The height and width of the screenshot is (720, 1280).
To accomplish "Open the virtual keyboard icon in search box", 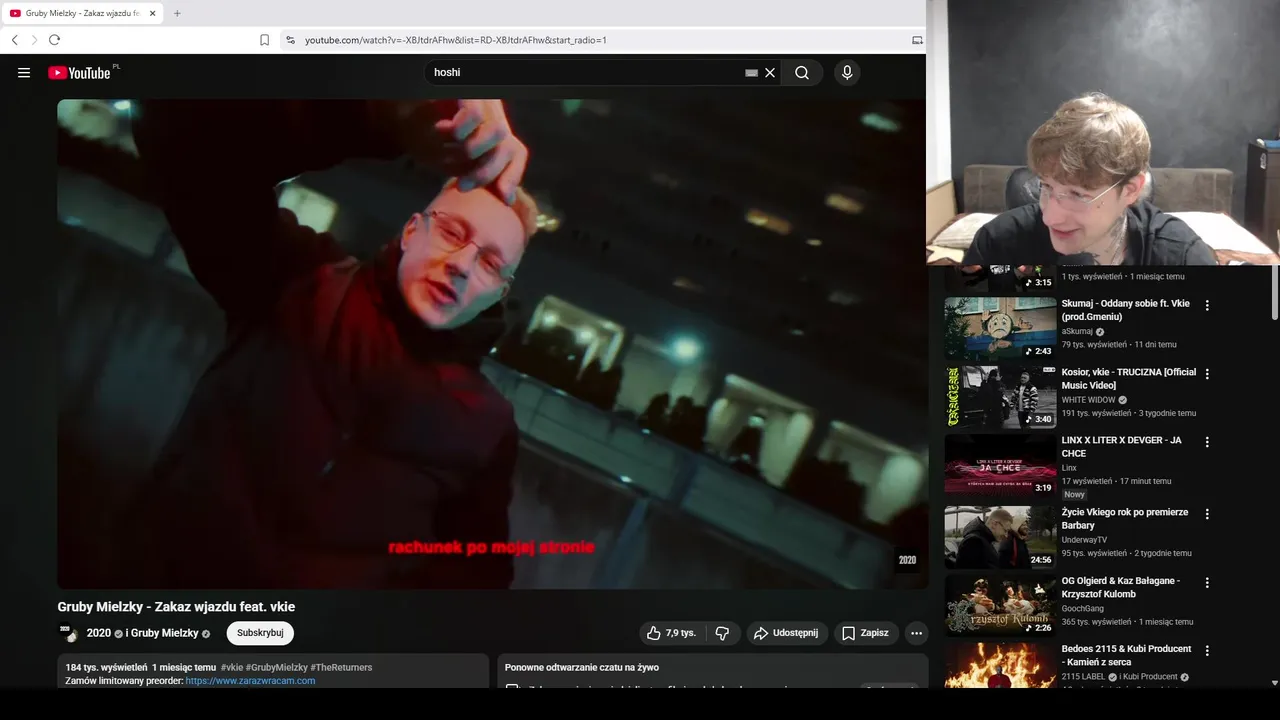I will pyautogui.click(x=751, y=73).
